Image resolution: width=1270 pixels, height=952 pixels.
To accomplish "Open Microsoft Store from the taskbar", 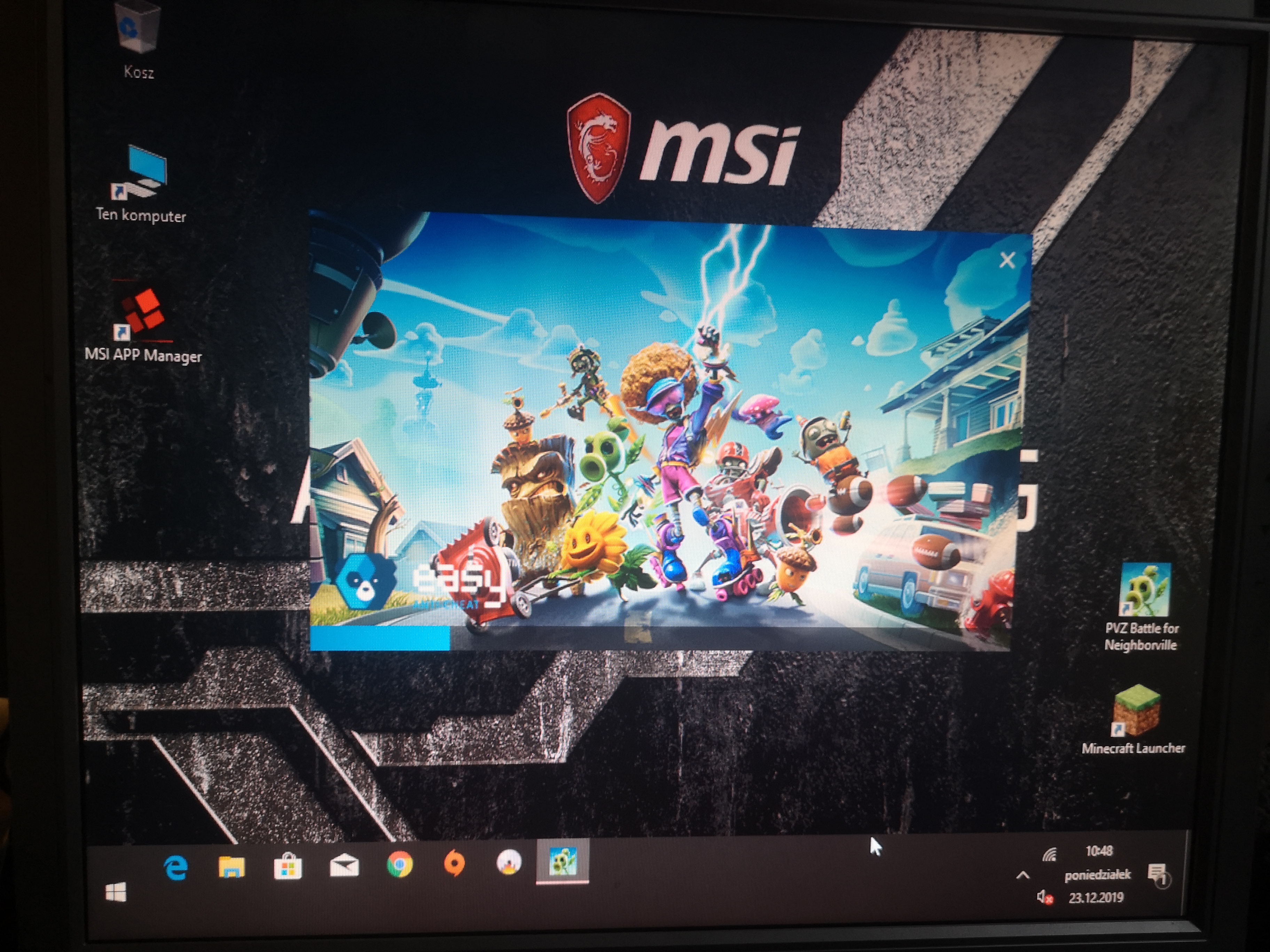I will (x=288, y=866).
